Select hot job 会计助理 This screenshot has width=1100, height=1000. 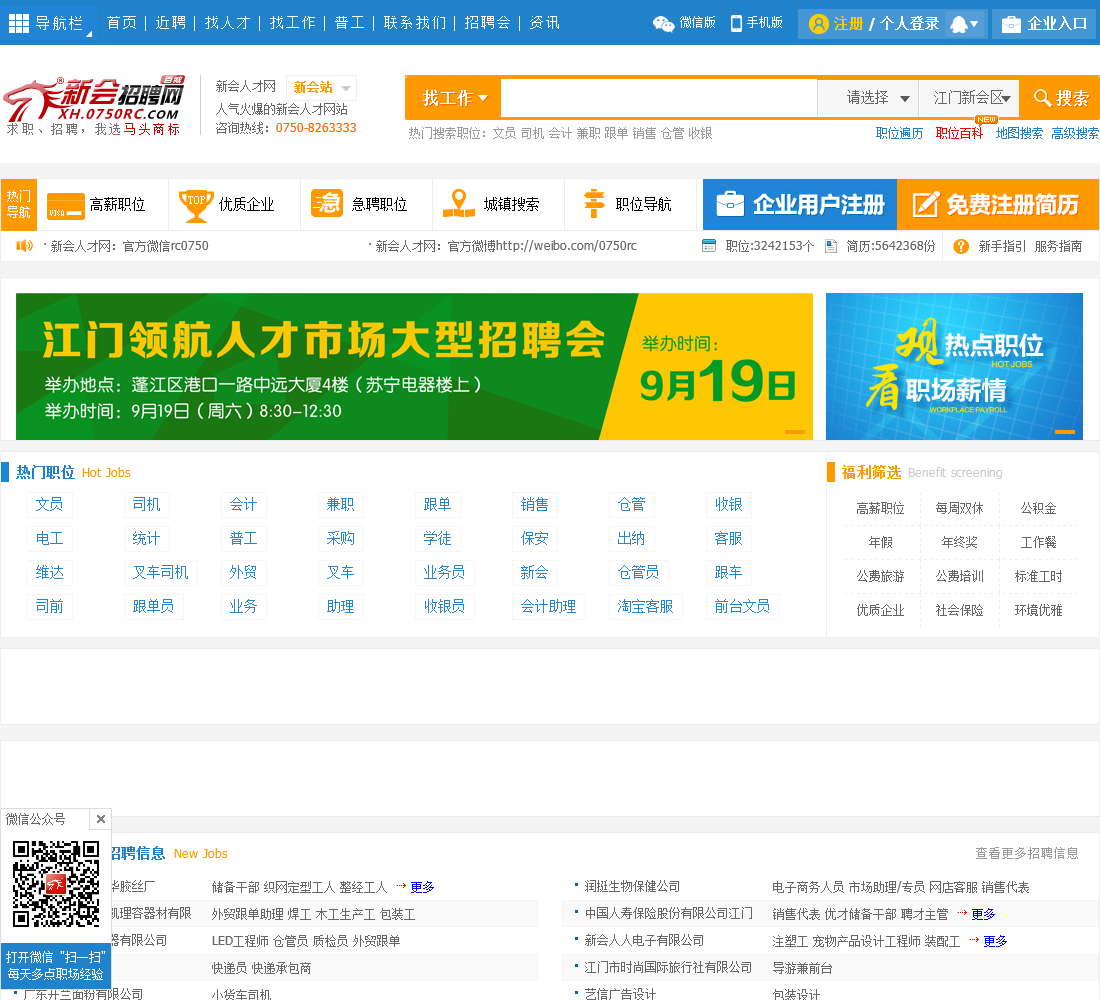click(x=548, y=606)
